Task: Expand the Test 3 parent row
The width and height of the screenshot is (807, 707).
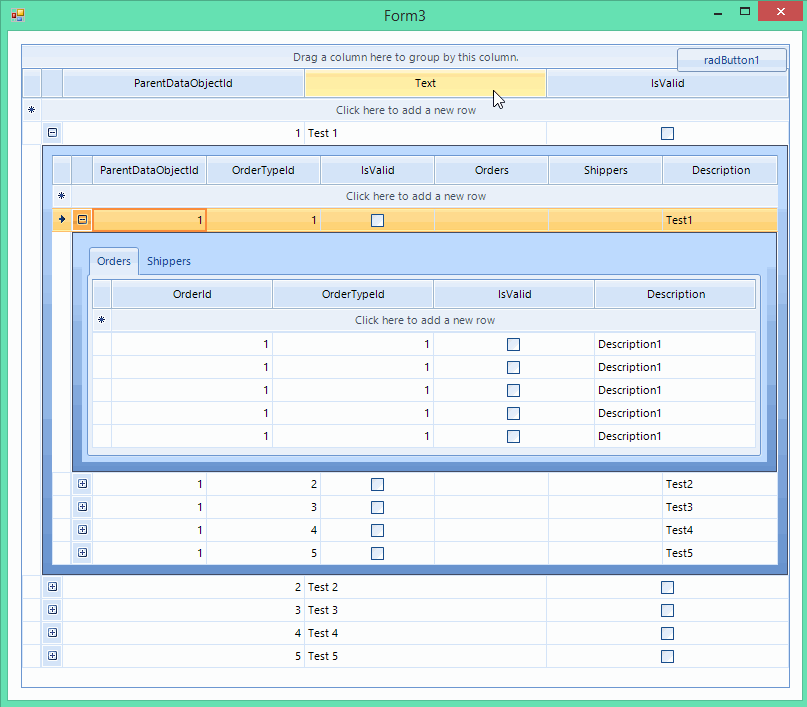Action: tap(52, 610)
